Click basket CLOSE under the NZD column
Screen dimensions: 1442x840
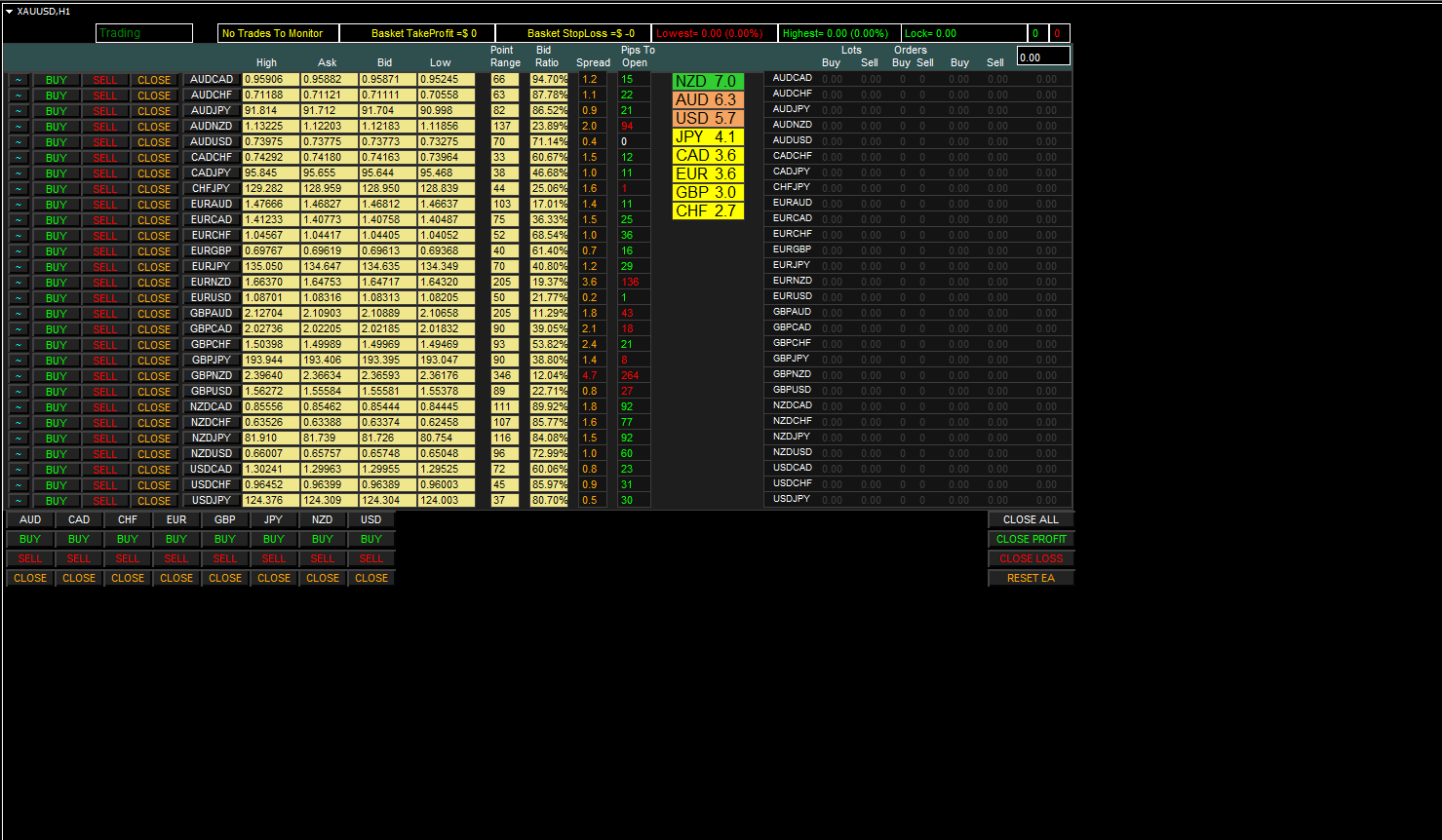tap(323, 578)
